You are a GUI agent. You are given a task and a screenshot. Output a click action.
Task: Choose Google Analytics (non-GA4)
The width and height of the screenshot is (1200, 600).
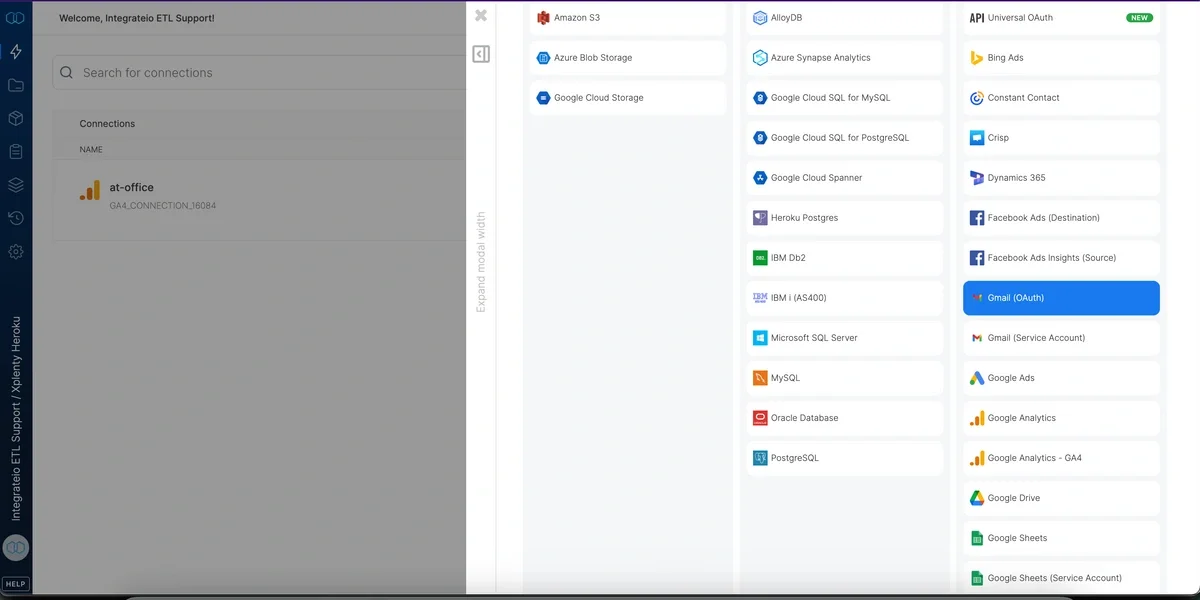pos(1061,418)
